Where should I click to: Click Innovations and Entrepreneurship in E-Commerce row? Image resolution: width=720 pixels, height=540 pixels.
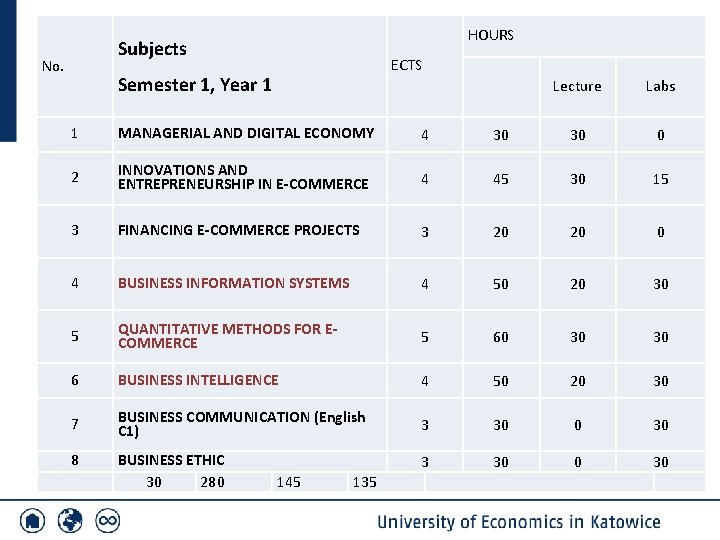(243, 177)
